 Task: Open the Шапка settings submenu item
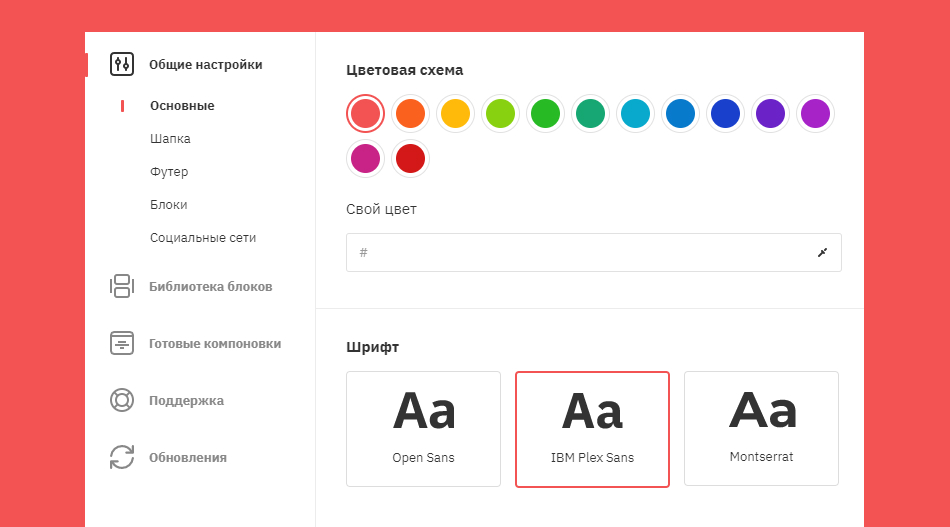[170, 139]
